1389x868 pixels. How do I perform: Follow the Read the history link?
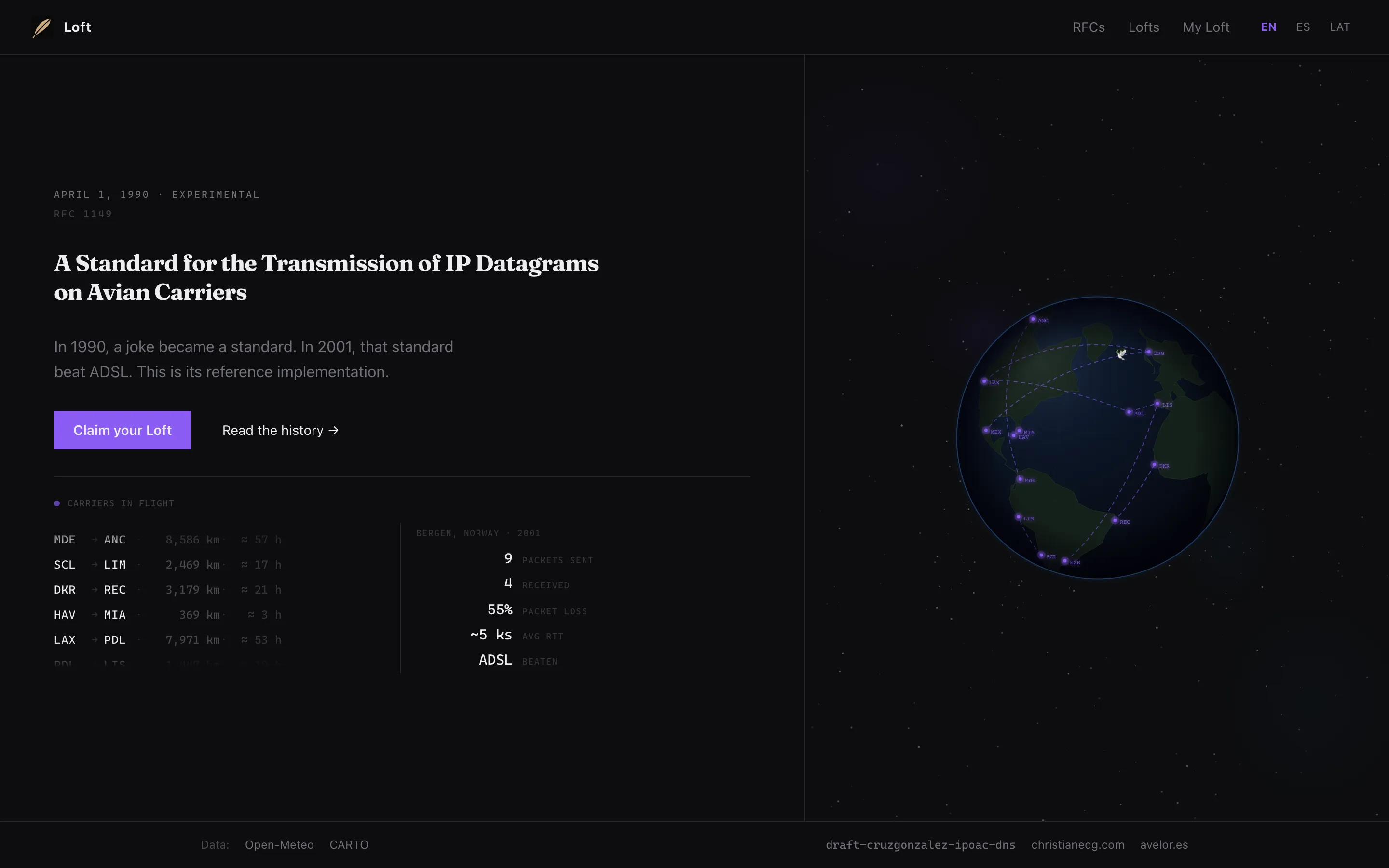click(x=280, y=431)
